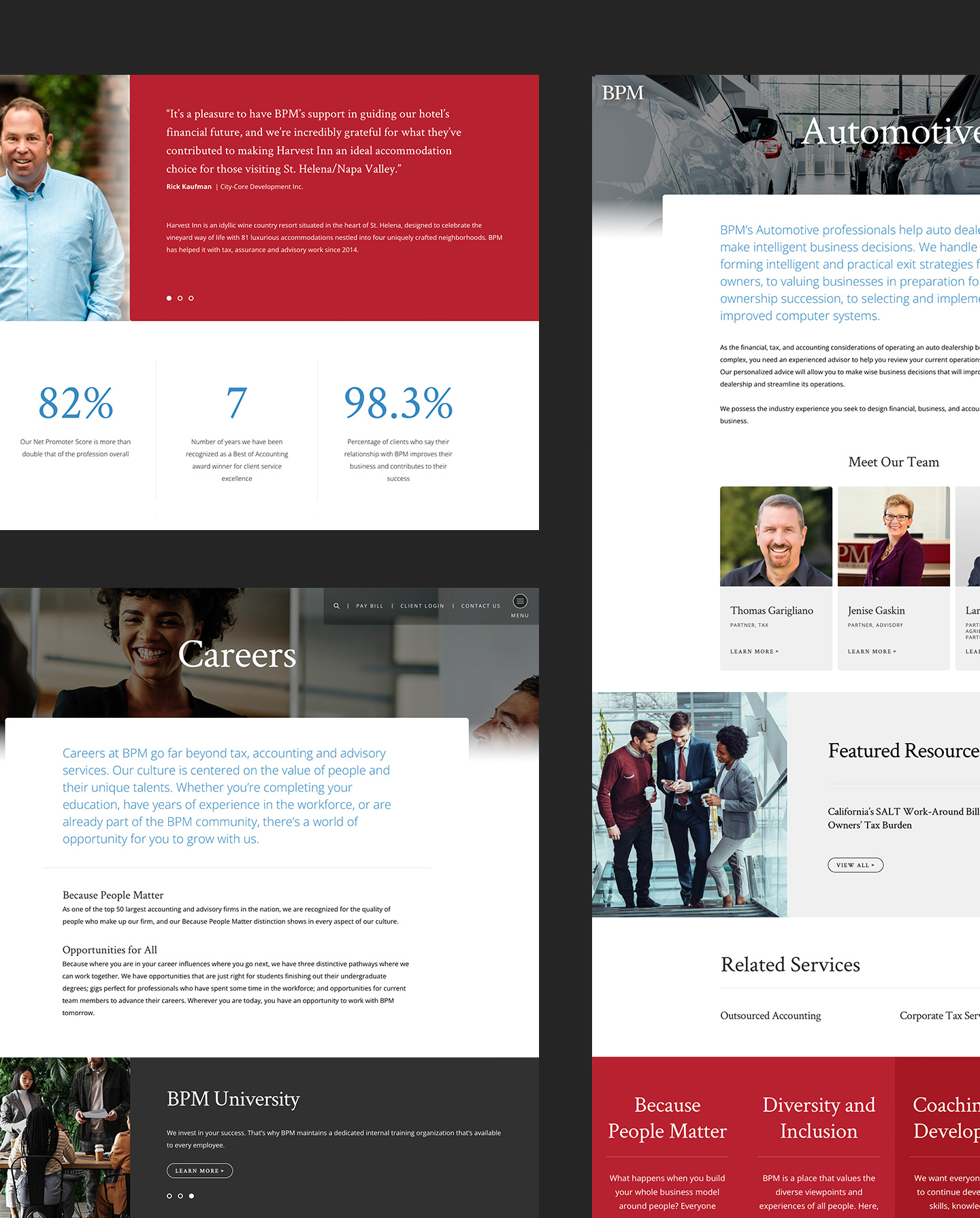Open California's SALT Work-Around Bill resource
The image size is (980, 1218).
click(x=903, y=818)
